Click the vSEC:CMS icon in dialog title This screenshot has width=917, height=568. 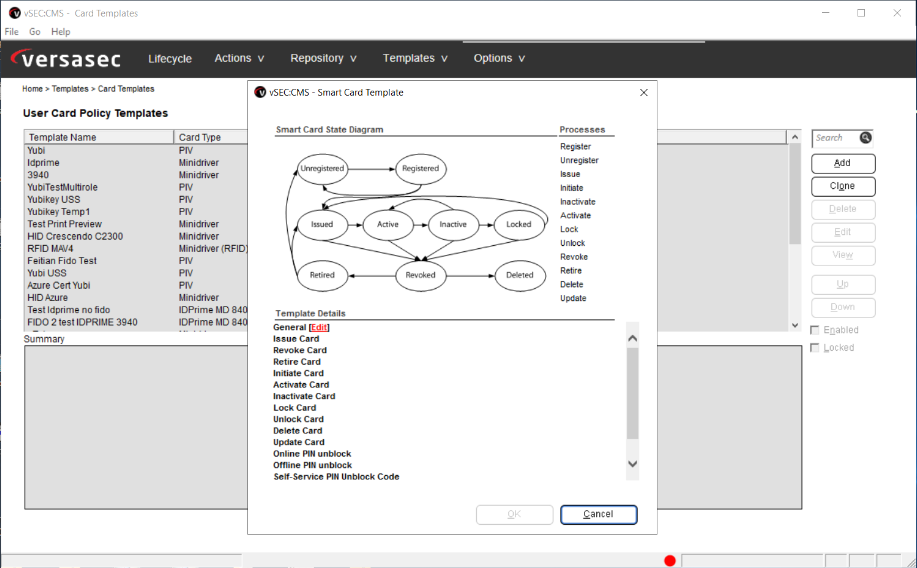[x=260, y=92]
